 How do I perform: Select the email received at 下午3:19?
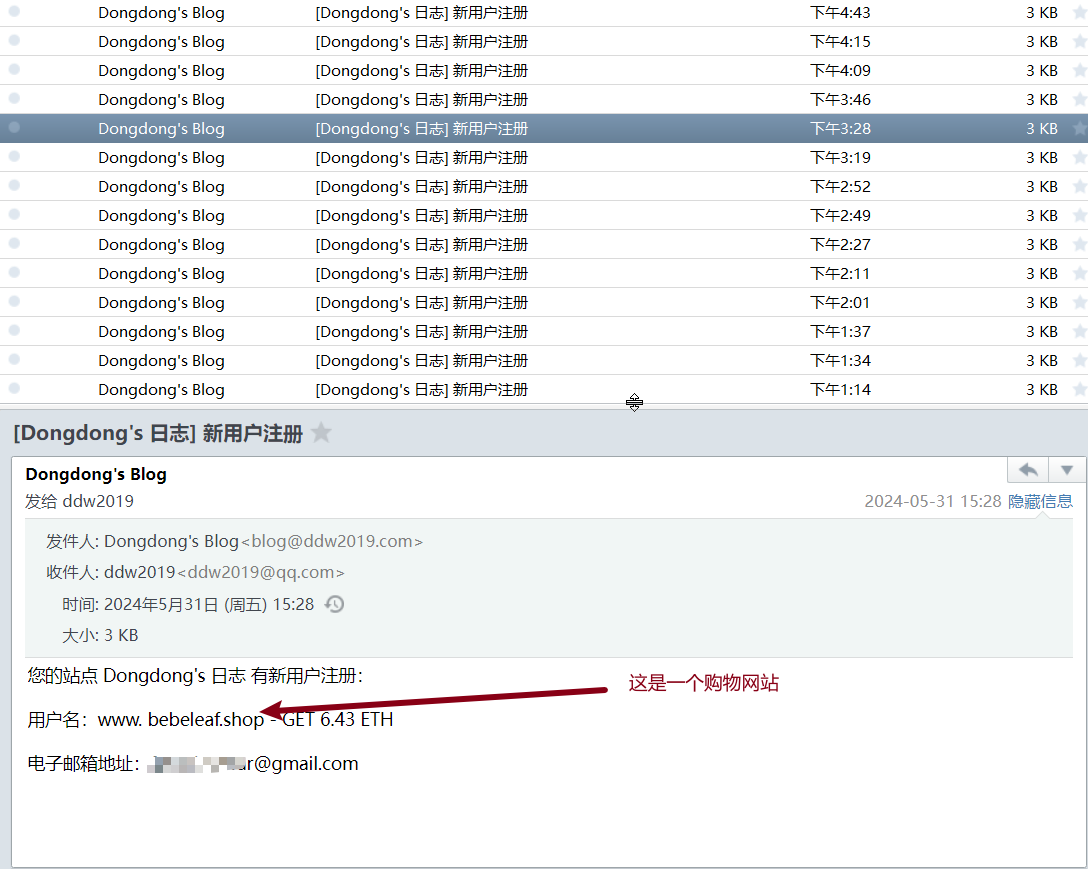421,158
